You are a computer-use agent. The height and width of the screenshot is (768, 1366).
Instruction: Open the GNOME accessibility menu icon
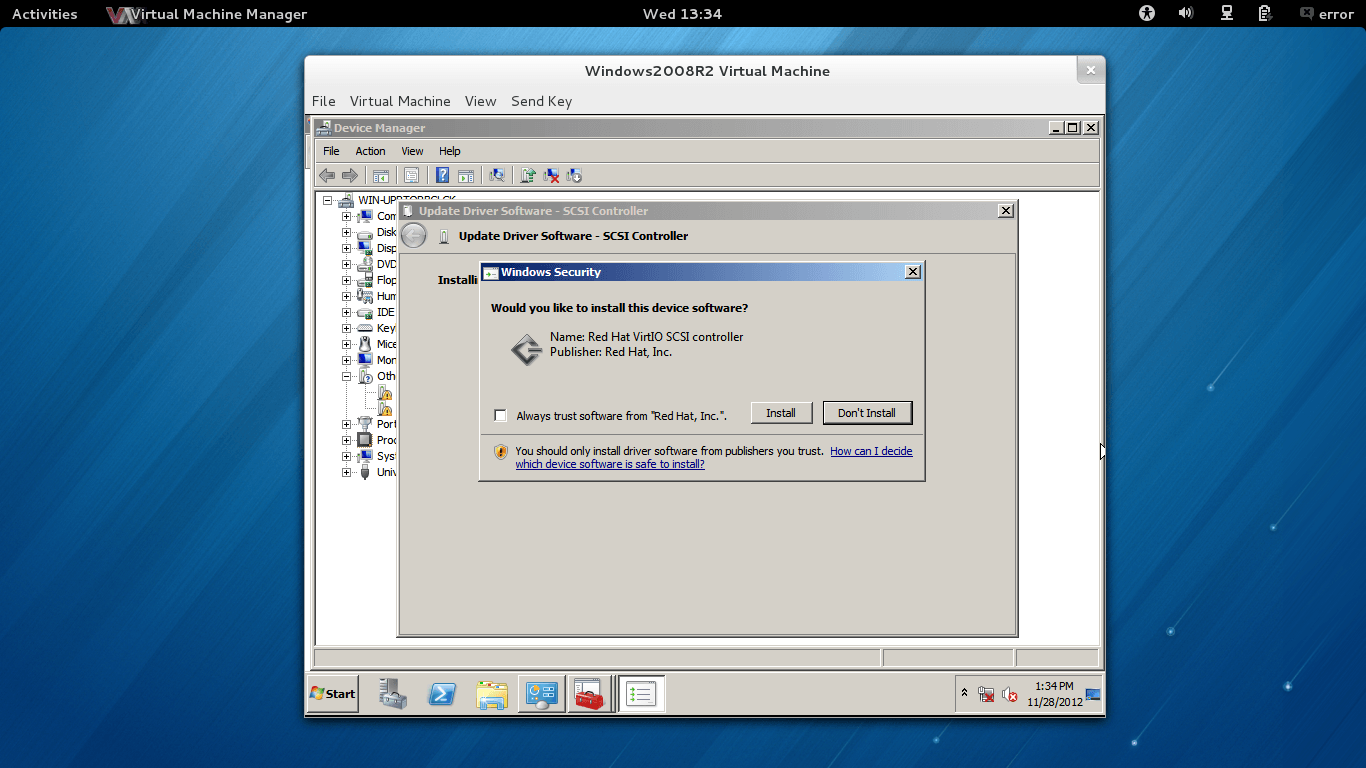1147,13
